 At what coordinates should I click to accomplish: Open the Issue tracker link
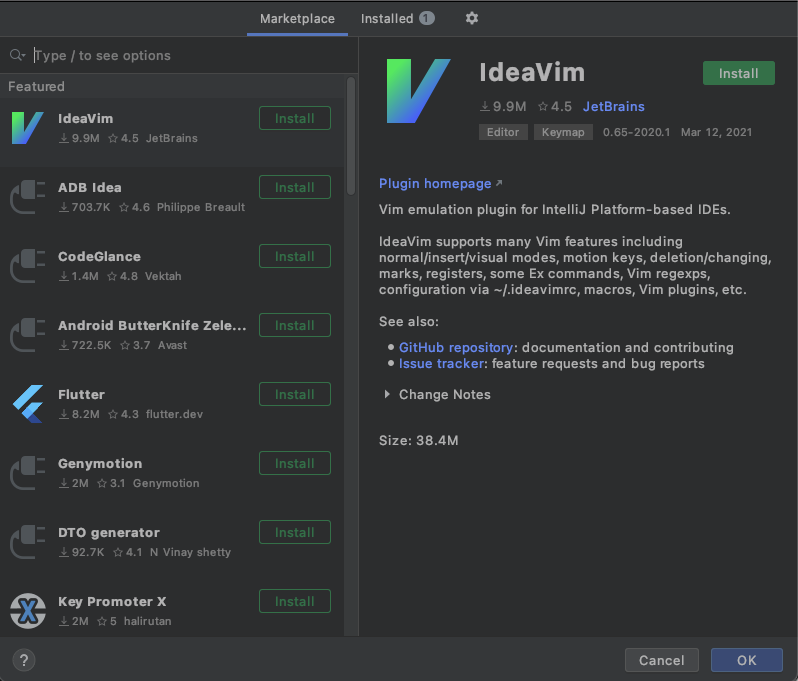tap(441, 363)
